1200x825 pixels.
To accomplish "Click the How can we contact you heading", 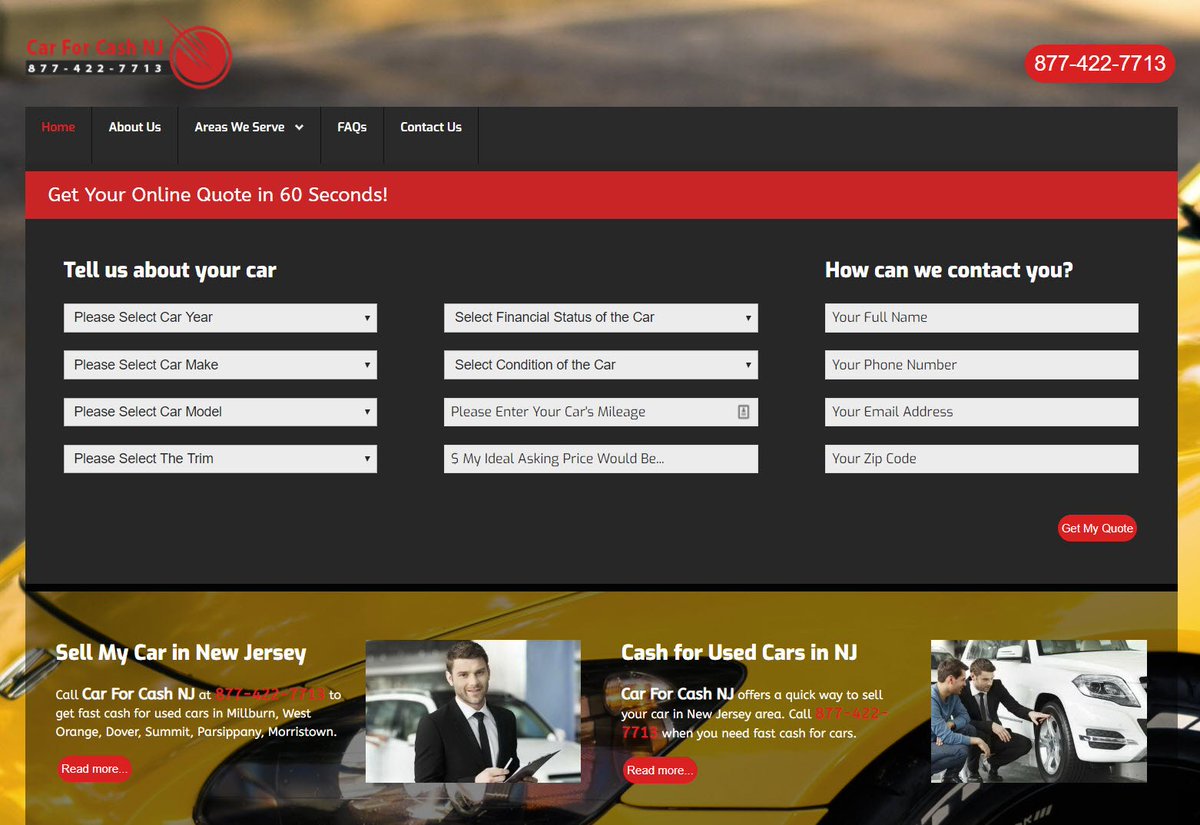I will [x=949, y=270].
